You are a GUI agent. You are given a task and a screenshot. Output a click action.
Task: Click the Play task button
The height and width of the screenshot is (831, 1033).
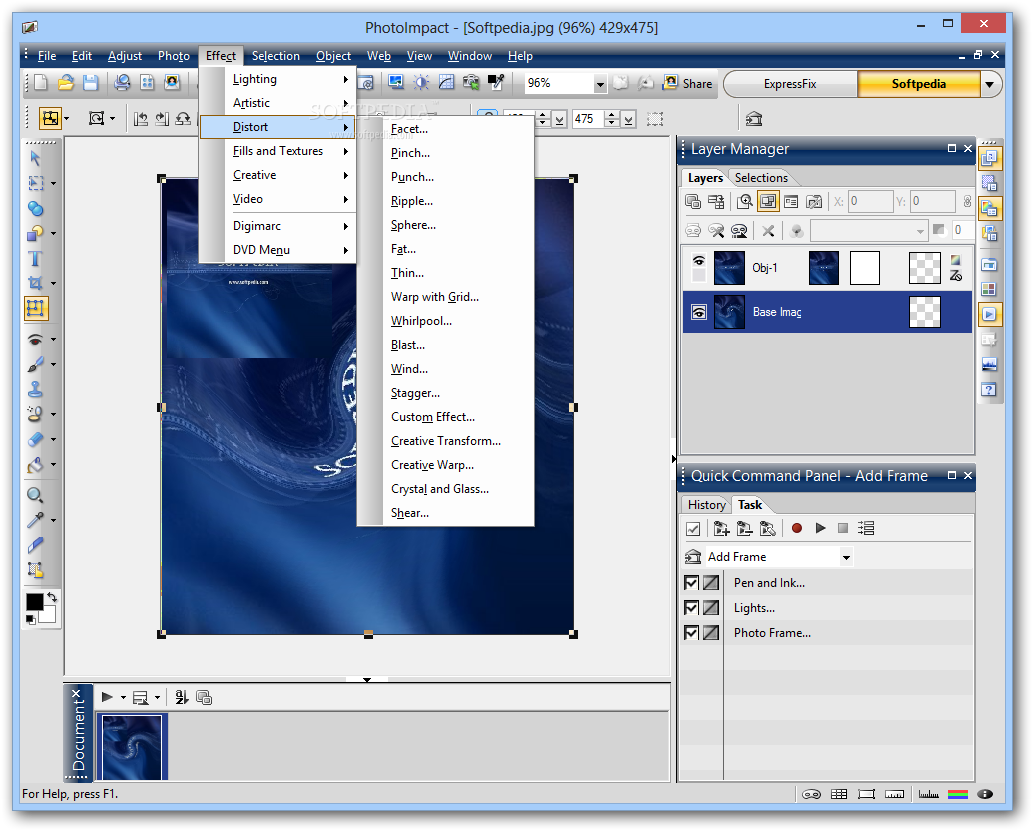point(820,528)
